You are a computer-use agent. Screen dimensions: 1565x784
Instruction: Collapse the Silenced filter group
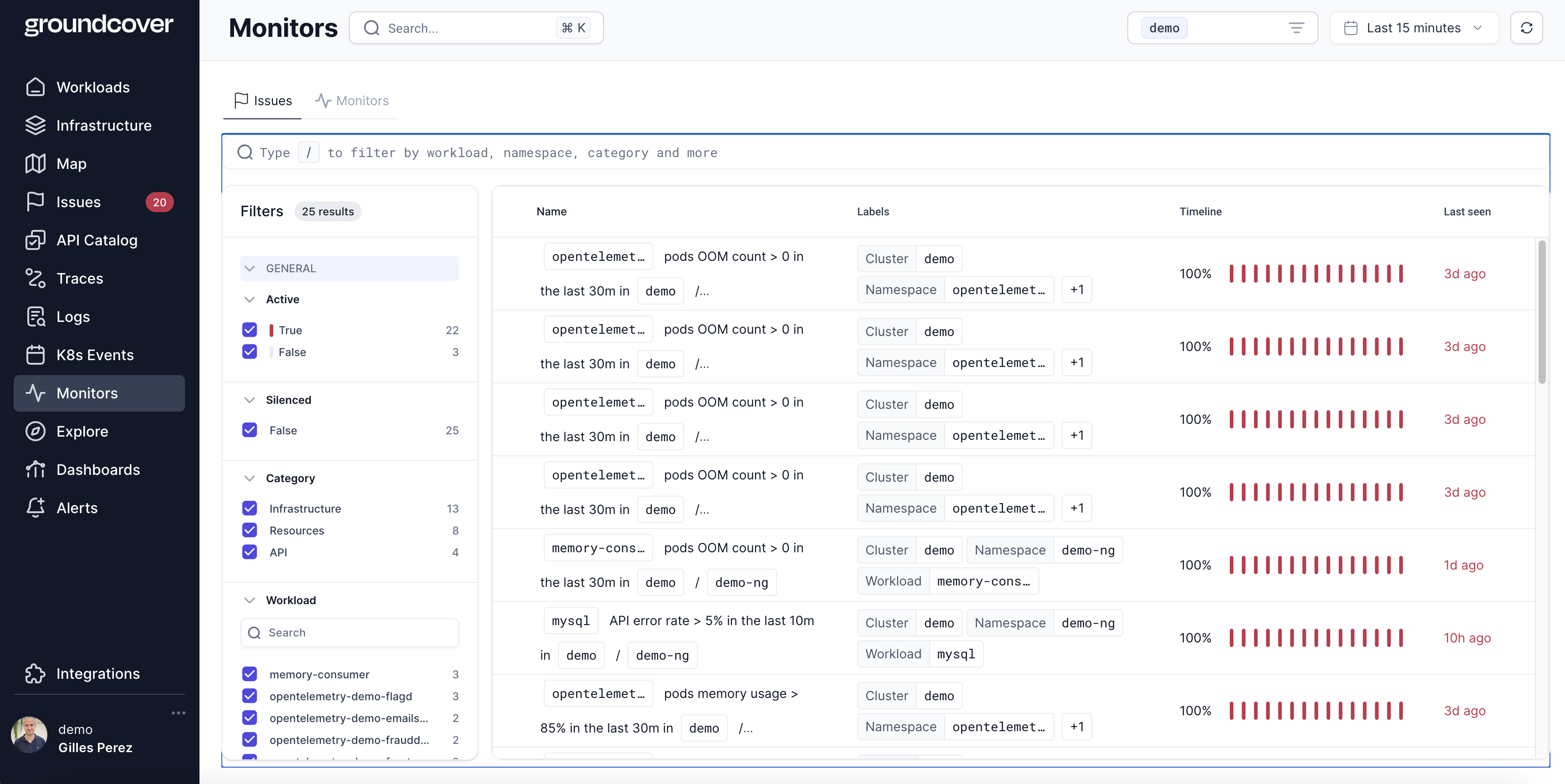point(249,400)
